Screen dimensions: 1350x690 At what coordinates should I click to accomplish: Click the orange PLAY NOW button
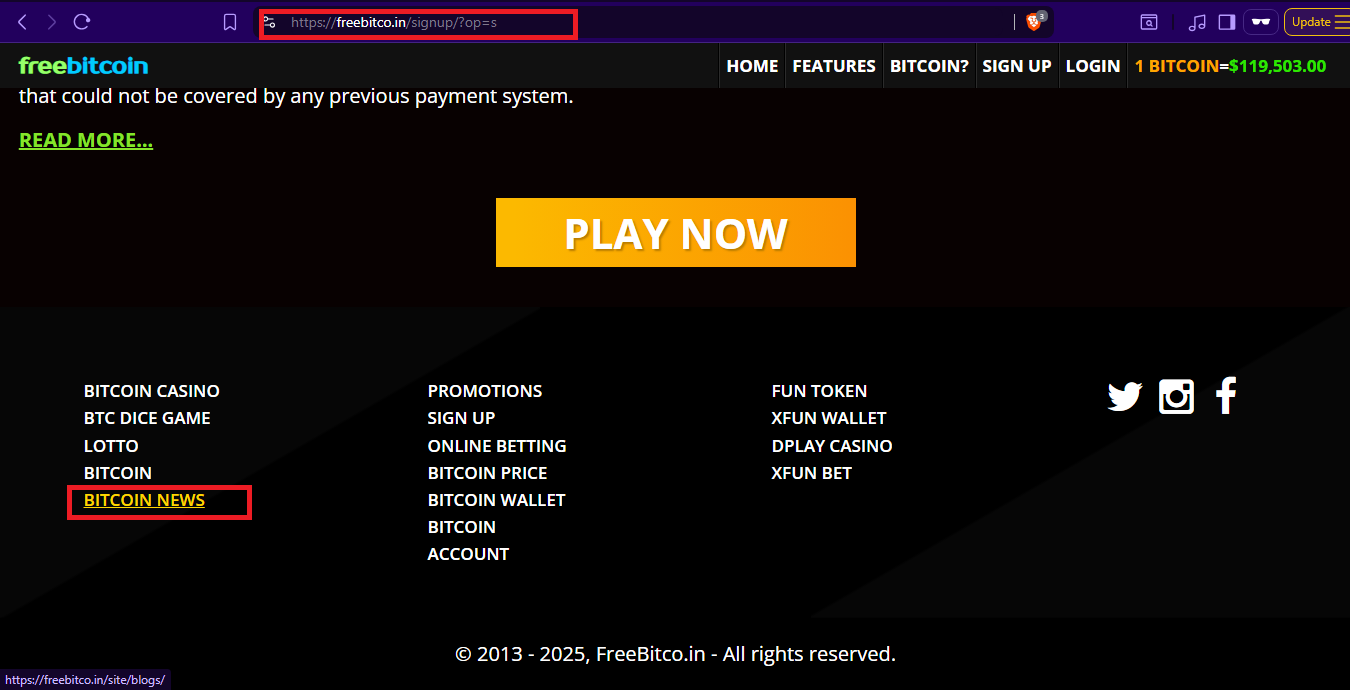coord(676,233)
